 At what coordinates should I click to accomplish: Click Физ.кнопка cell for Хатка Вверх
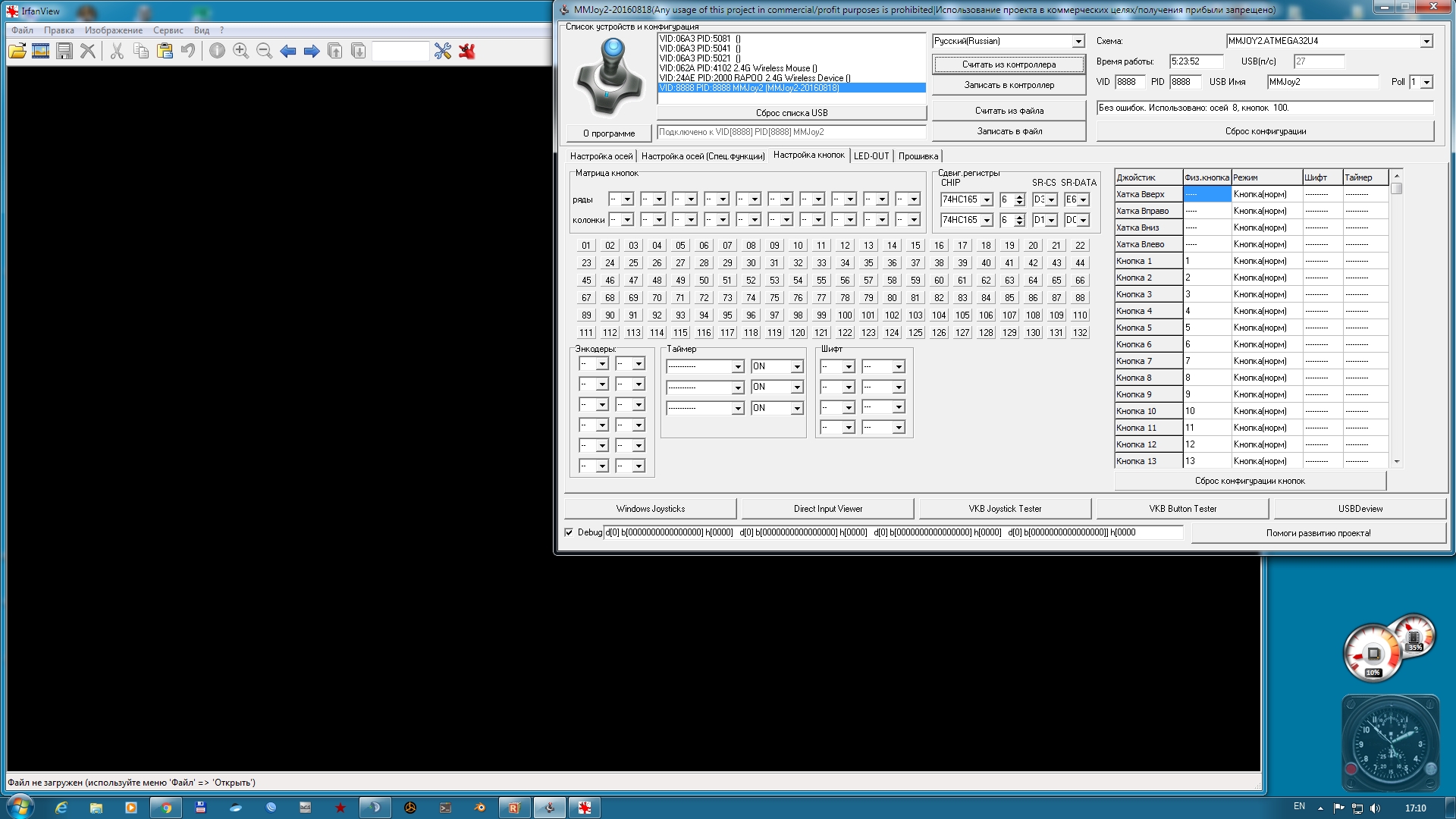tap(1207, 194)
